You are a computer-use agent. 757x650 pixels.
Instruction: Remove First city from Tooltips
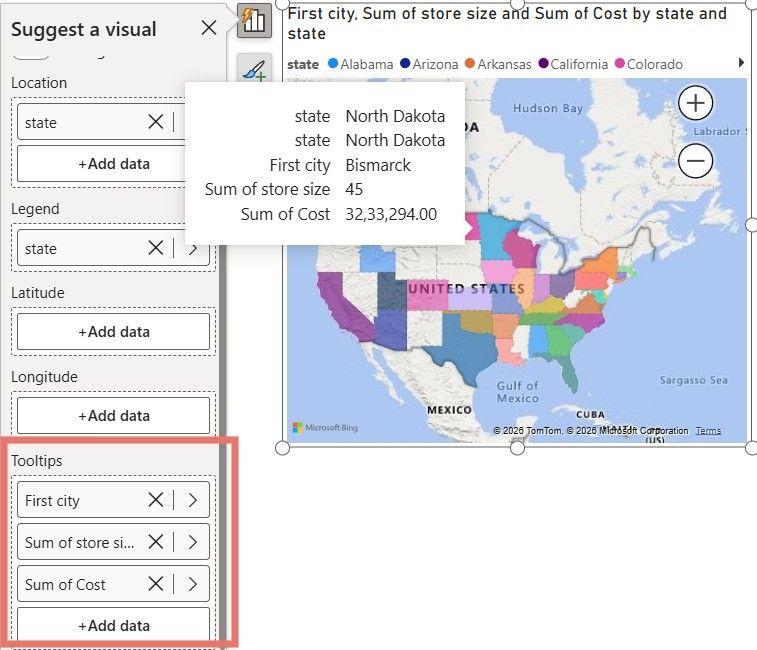155,500
